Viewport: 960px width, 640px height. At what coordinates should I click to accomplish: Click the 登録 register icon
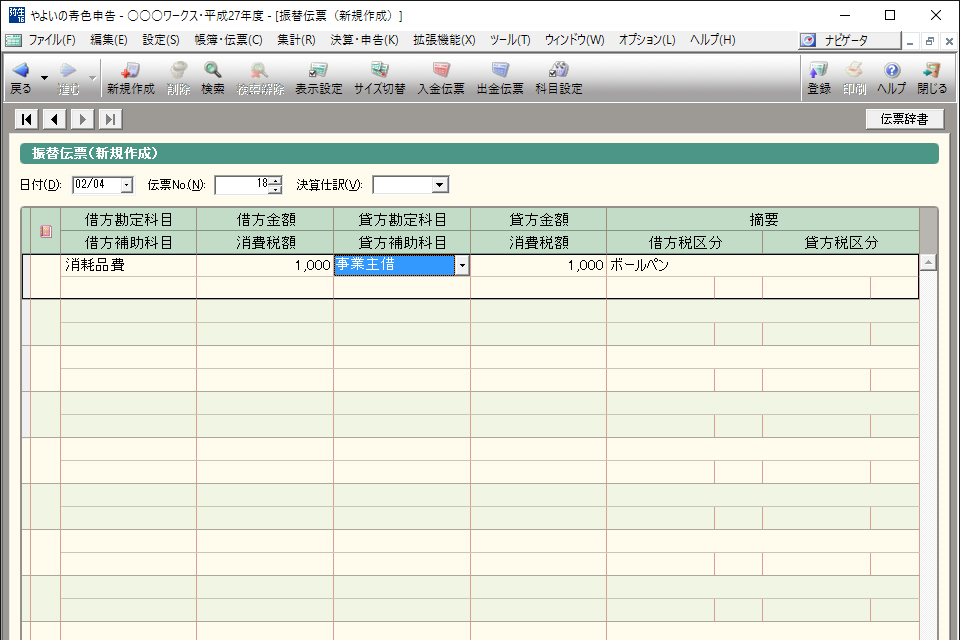coord(819,70)
